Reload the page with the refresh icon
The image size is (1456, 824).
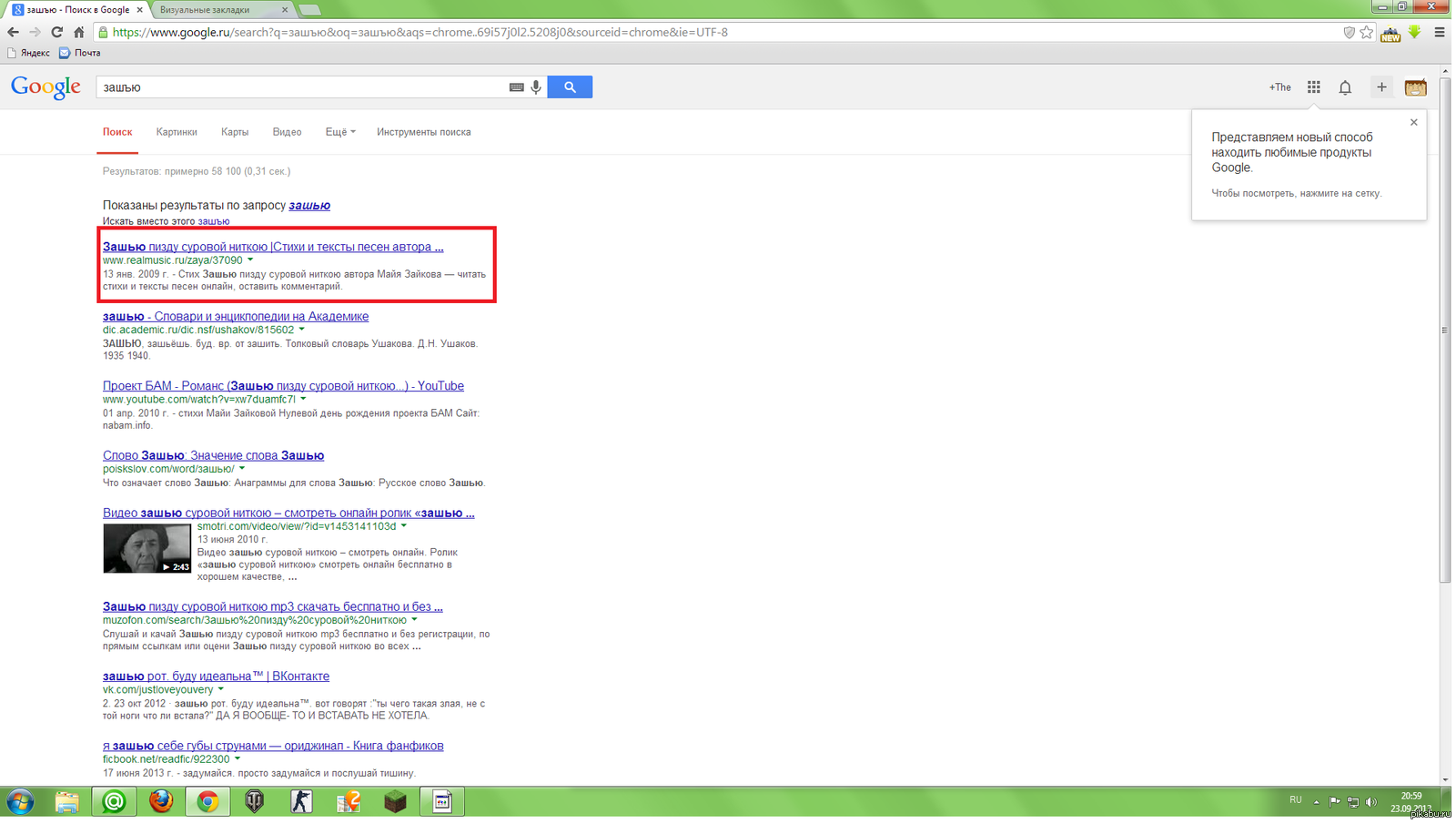(x=56, y=32)
